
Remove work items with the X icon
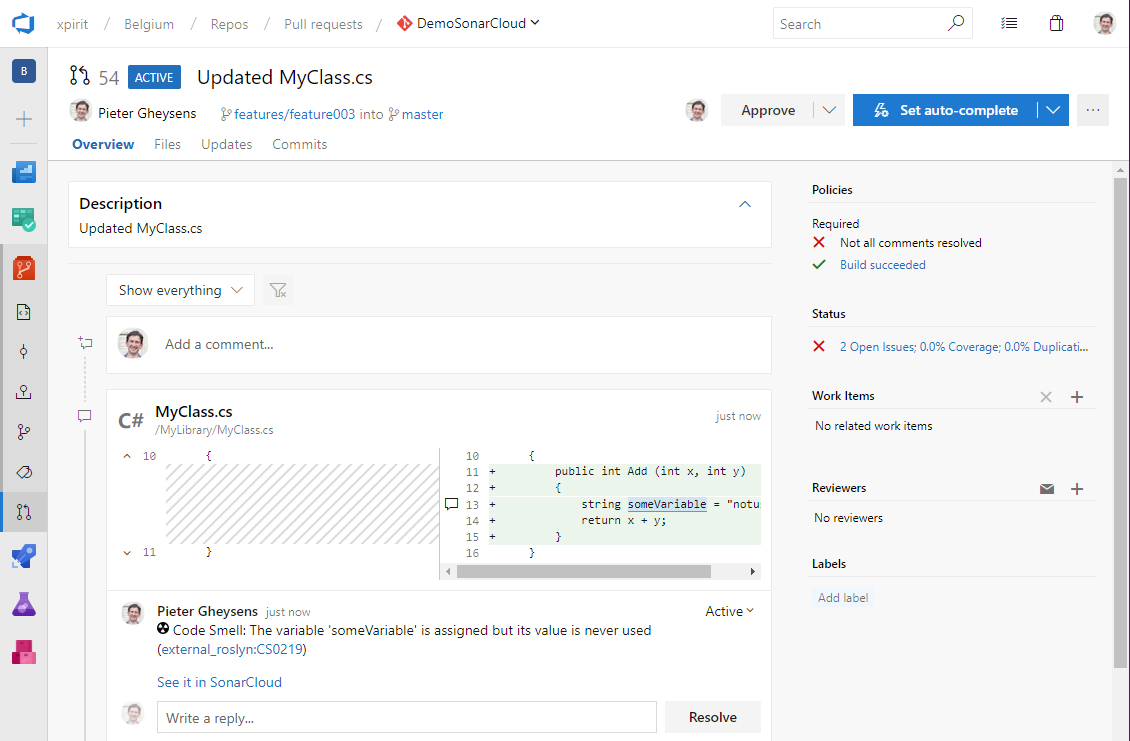(x=1046, y=397)
